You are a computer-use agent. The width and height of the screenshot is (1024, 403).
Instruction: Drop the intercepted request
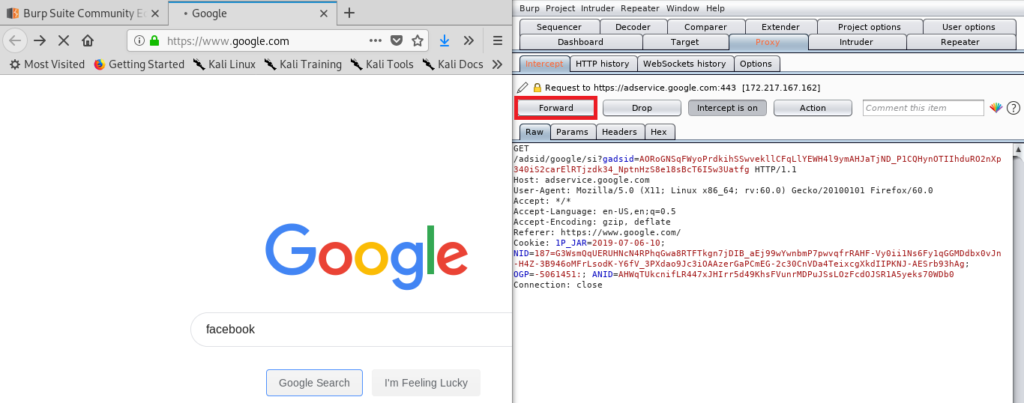click(x=642, y=108)
